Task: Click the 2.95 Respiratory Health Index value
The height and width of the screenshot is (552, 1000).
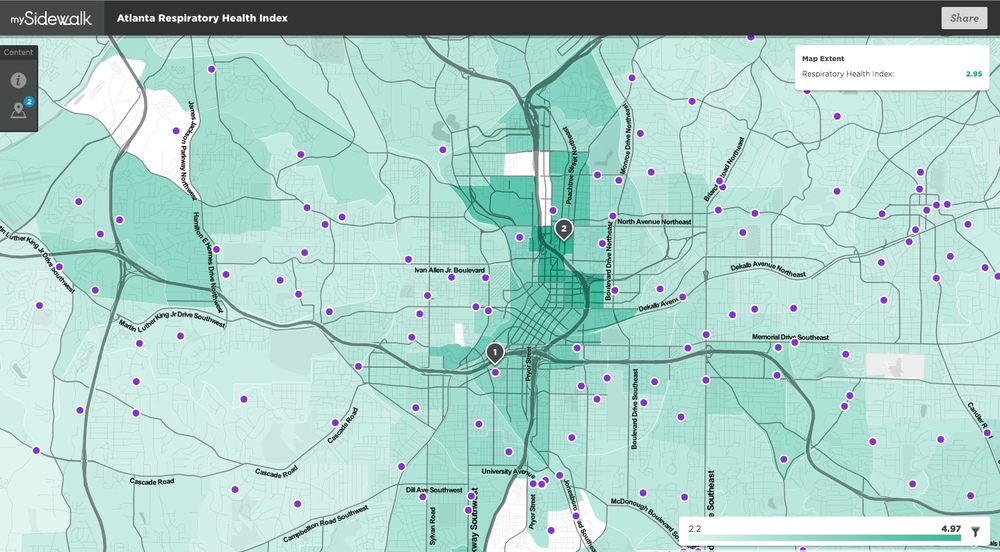Action: [x=973, y=74]
